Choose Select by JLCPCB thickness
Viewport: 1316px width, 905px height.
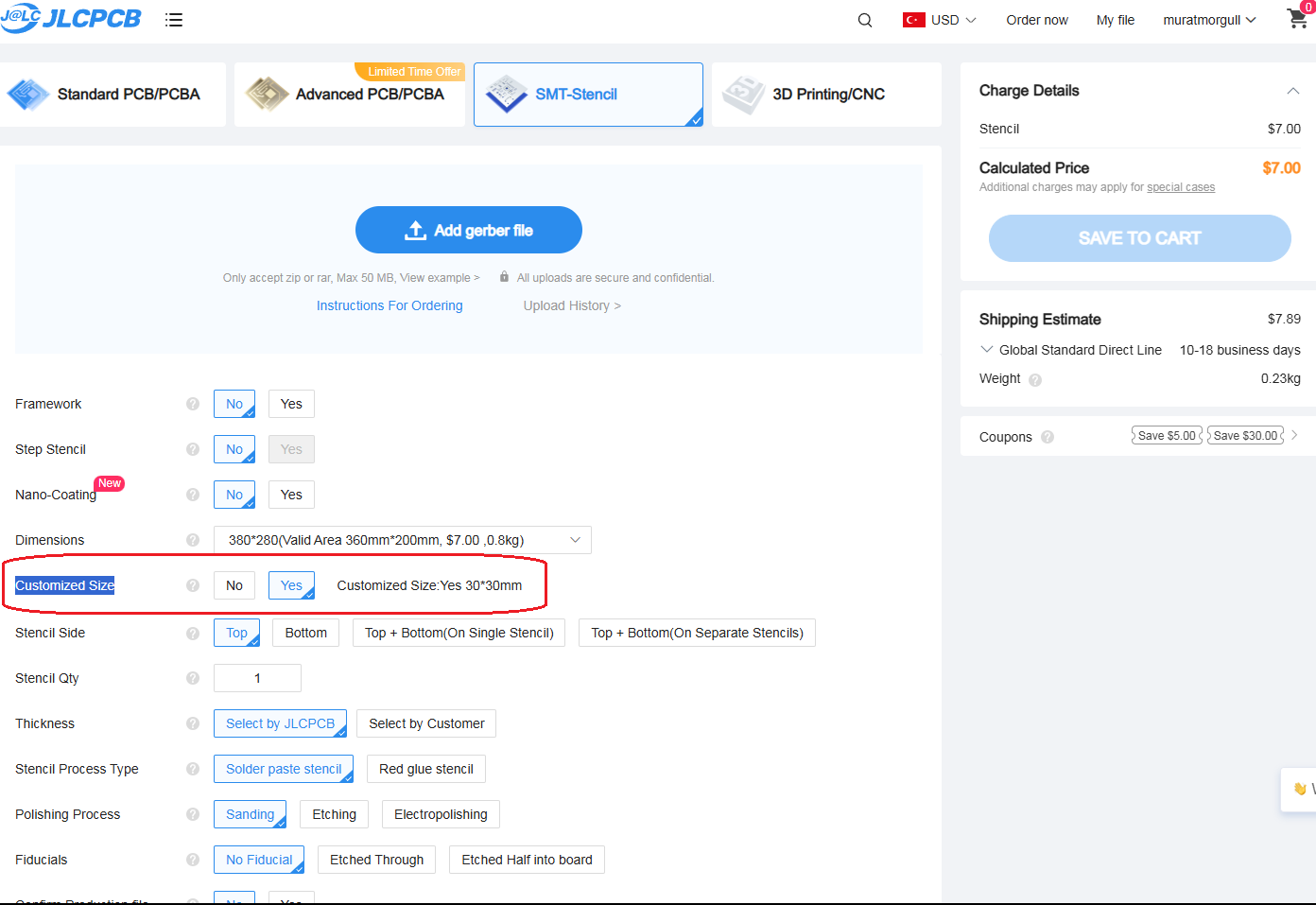point(280,723)
